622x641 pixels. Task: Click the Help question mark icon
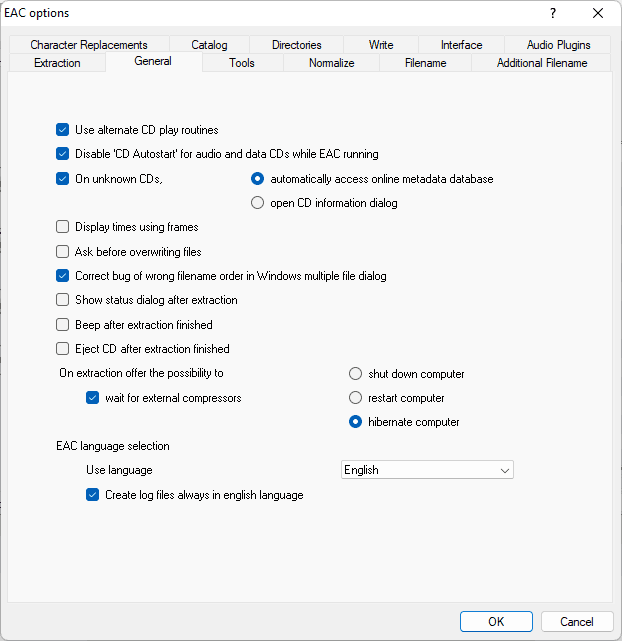[x=553, y=13]
